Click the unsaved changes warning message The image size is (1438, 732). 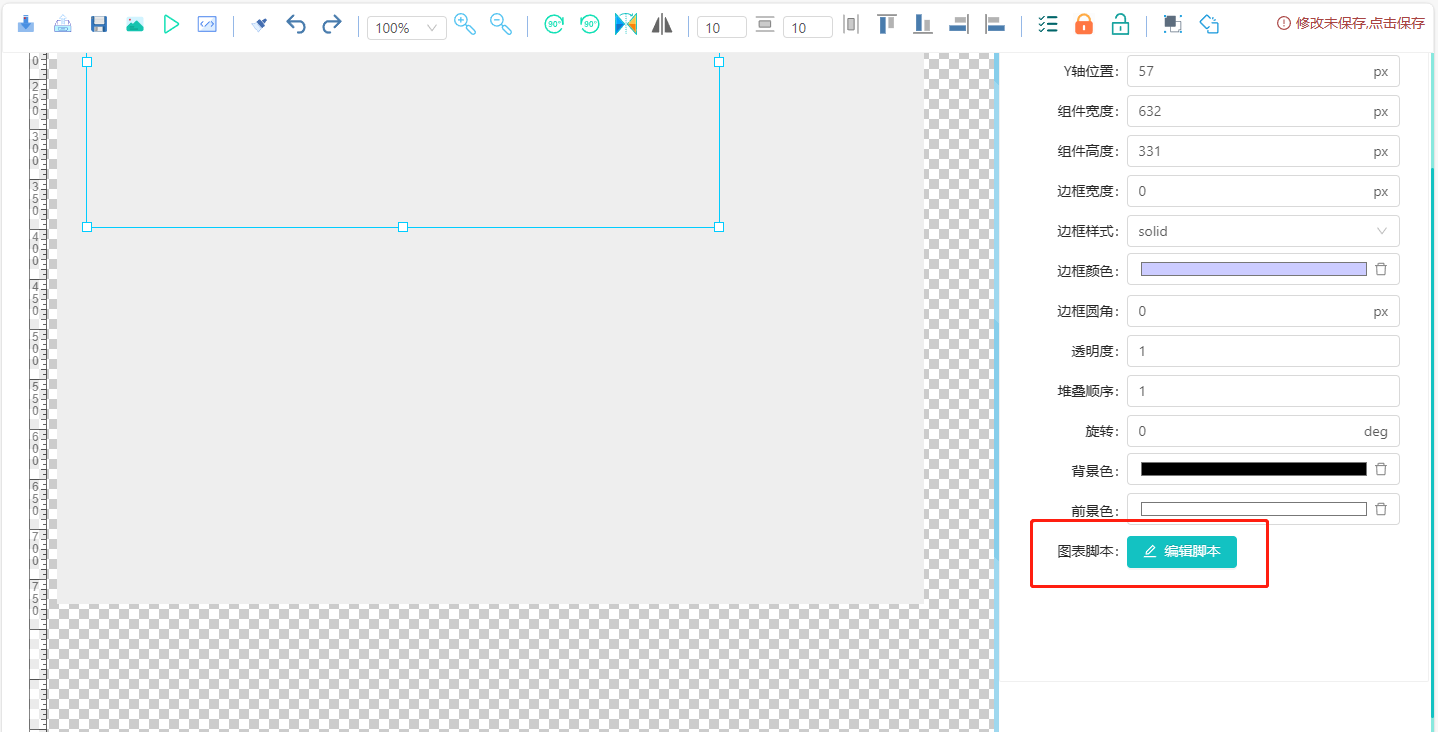point(1351,23)
